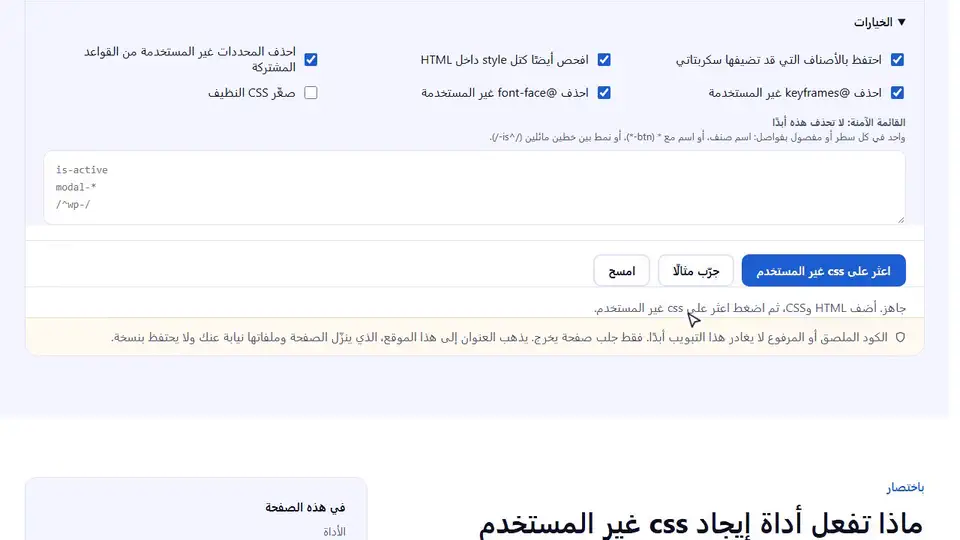Click the shield icon beside privacy notice
Screen dimensions: 960x540
click(900, 337)
